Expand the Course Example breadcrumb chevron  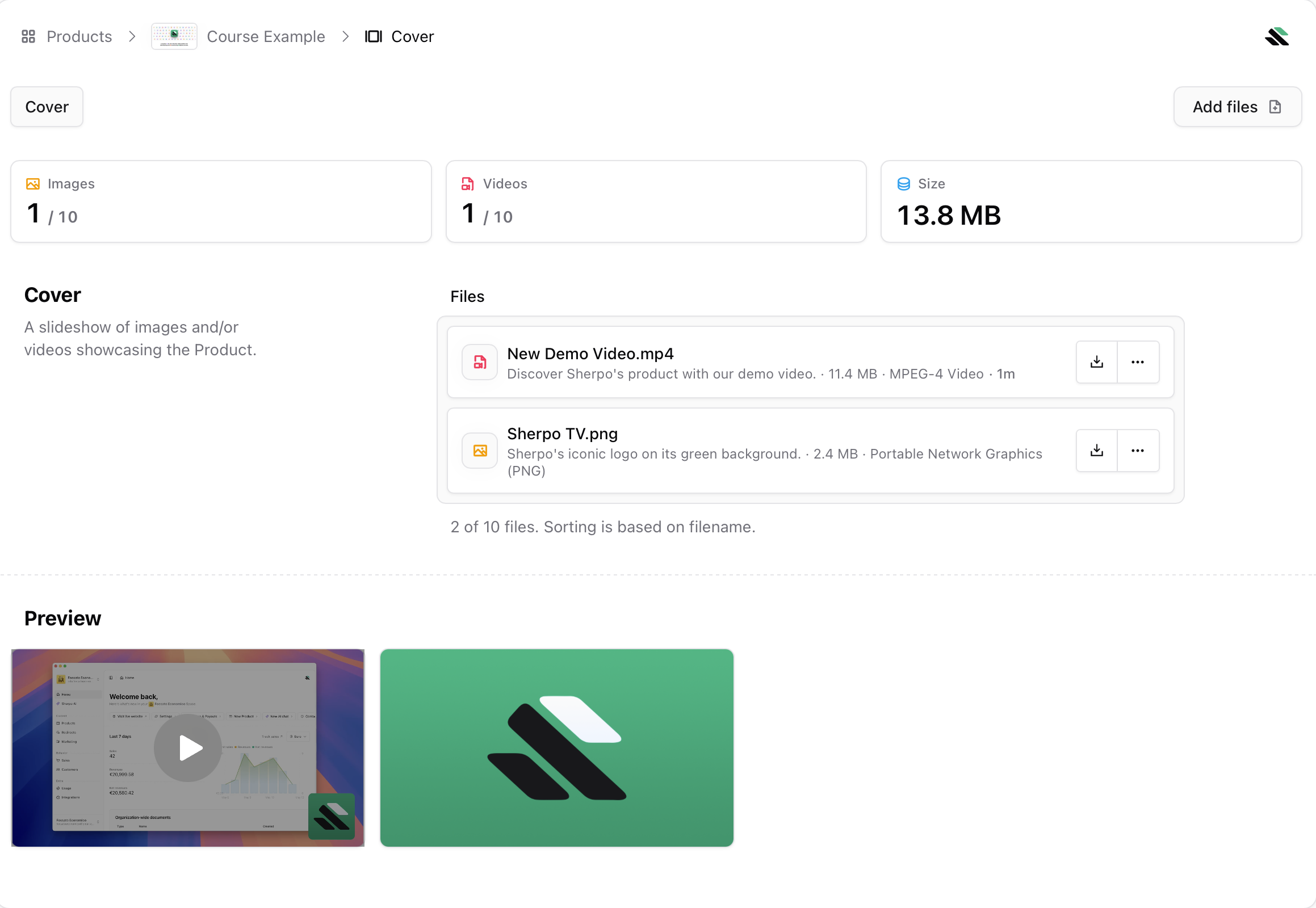click(345, 36)
